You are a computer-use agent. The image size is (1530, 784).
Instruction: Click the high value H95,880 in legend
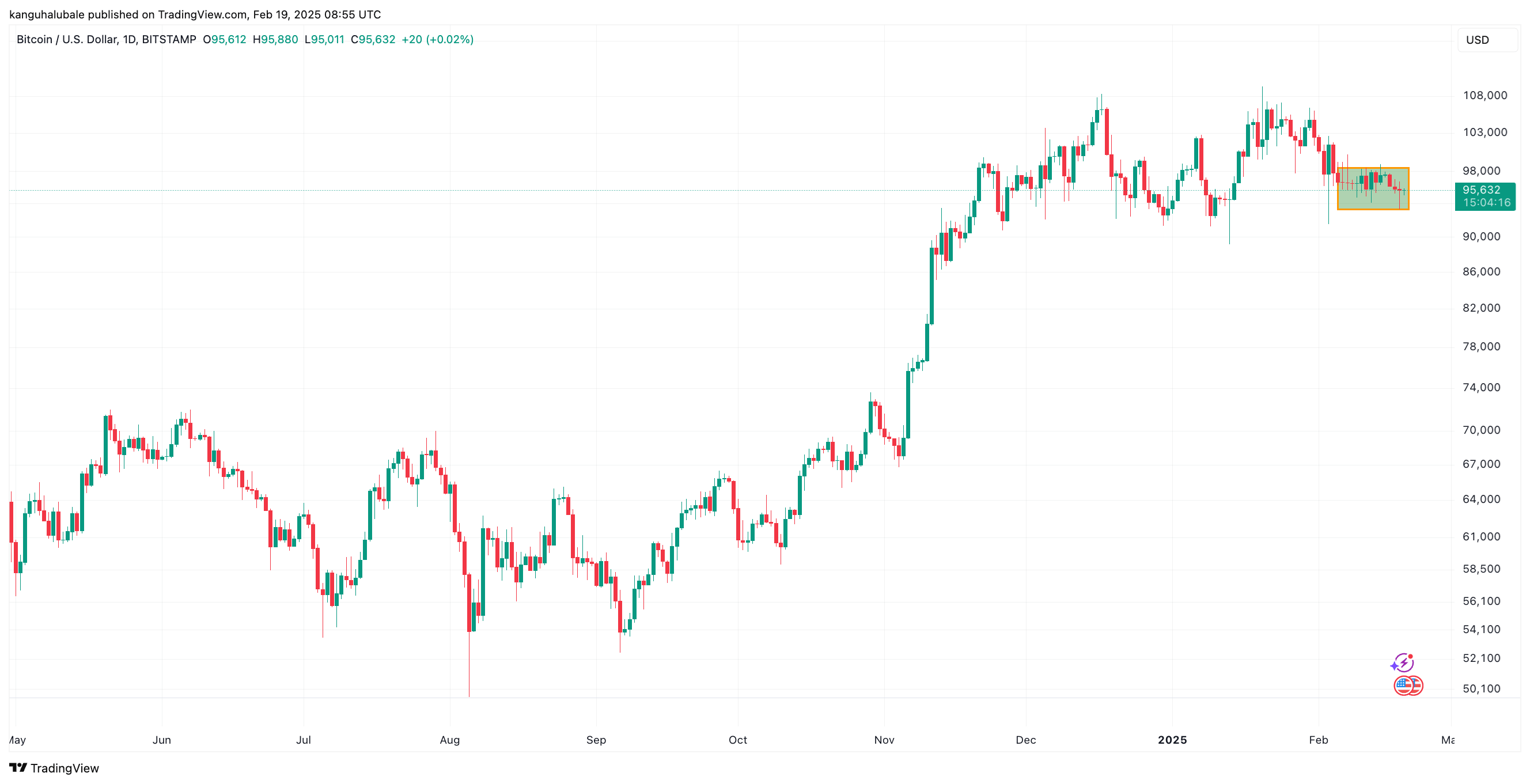coord(275,40)
